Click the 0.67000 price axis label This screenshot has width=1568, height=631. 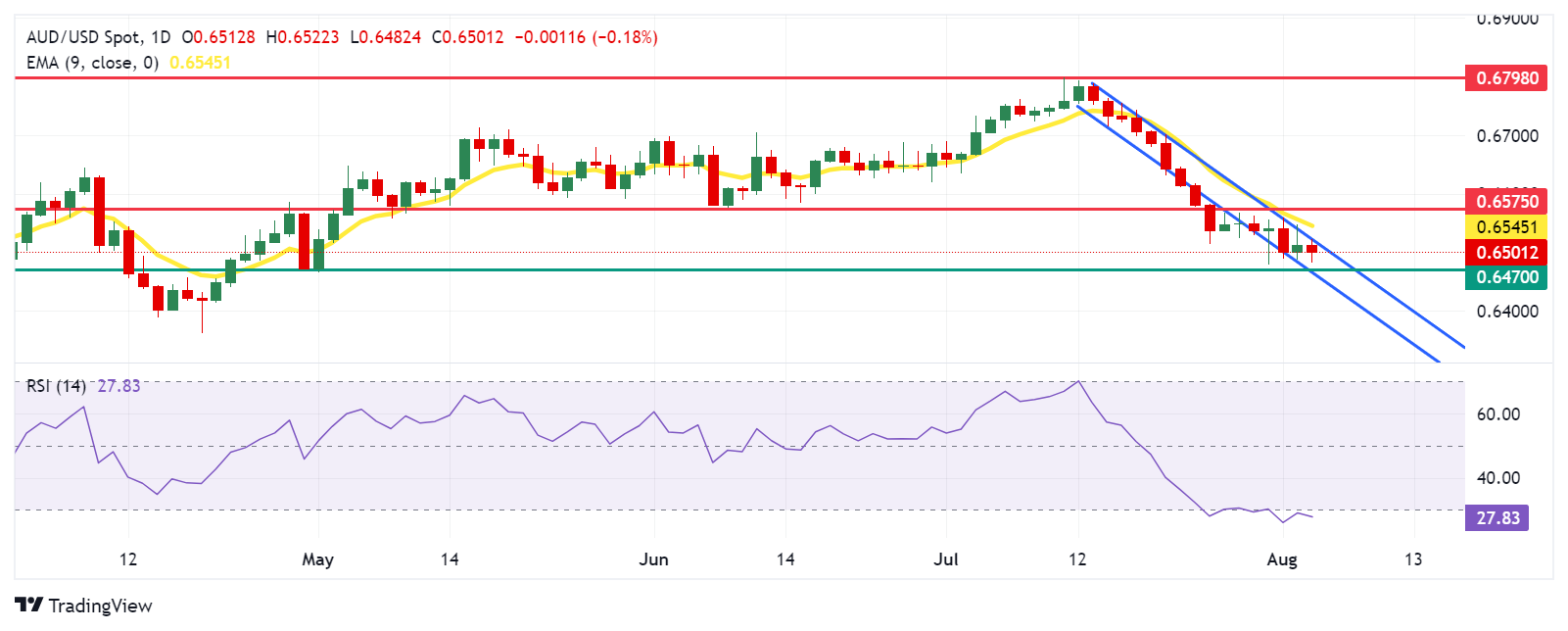coord(1506,136)
